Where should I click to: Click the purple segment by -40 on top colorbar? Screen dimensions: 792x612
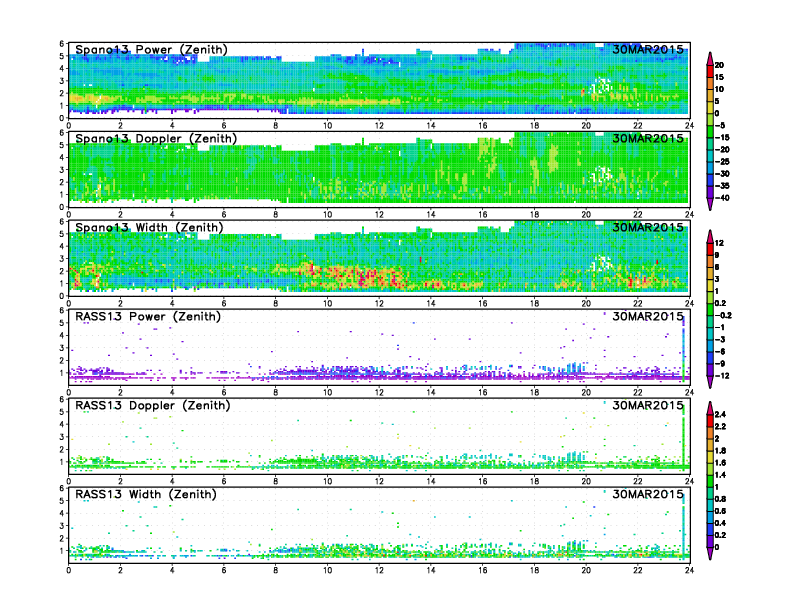710,192
